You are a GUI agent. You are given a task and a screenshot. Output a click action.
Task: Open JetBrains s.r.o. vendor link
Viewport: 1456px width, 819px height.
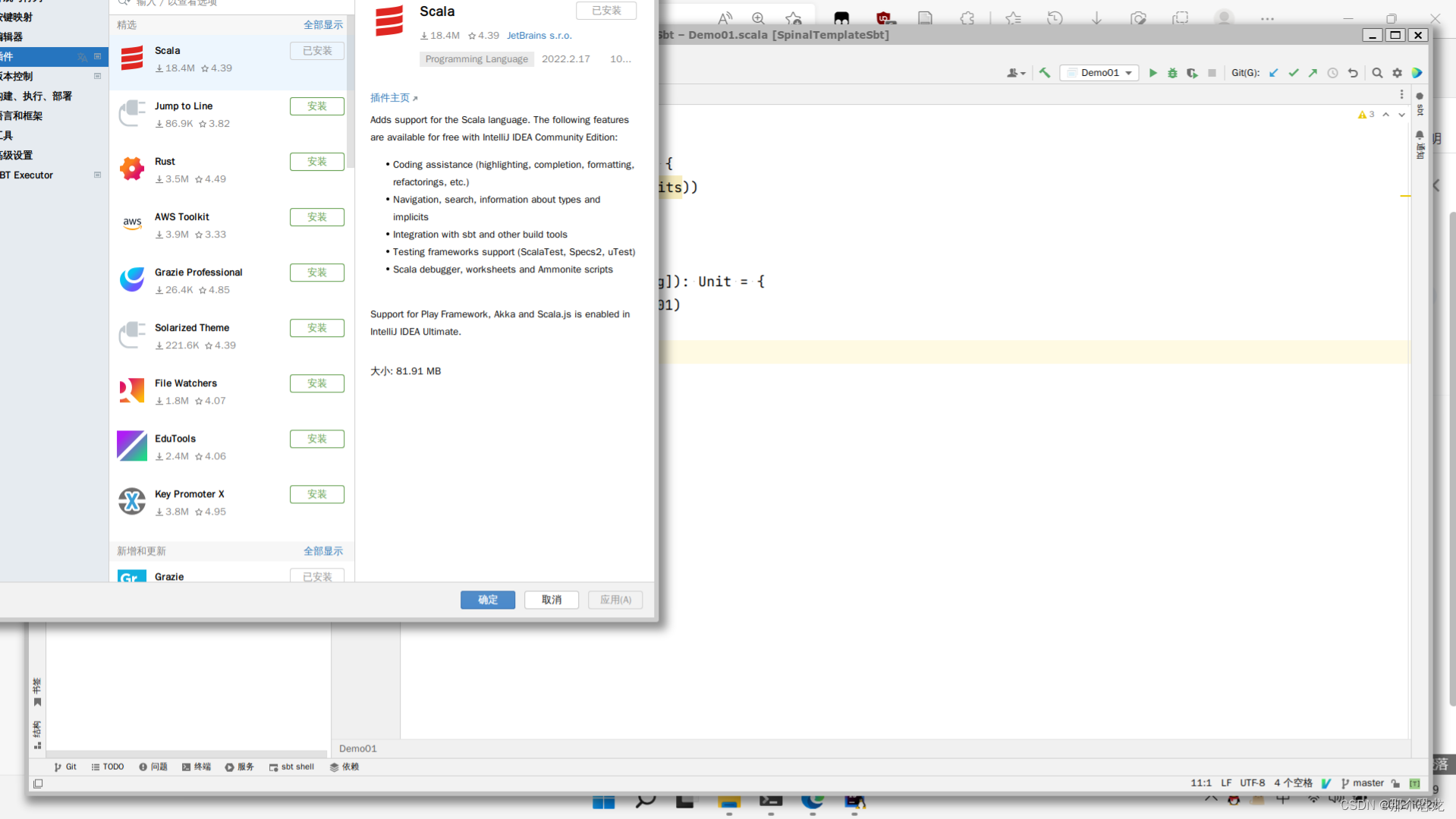(539, 36)
